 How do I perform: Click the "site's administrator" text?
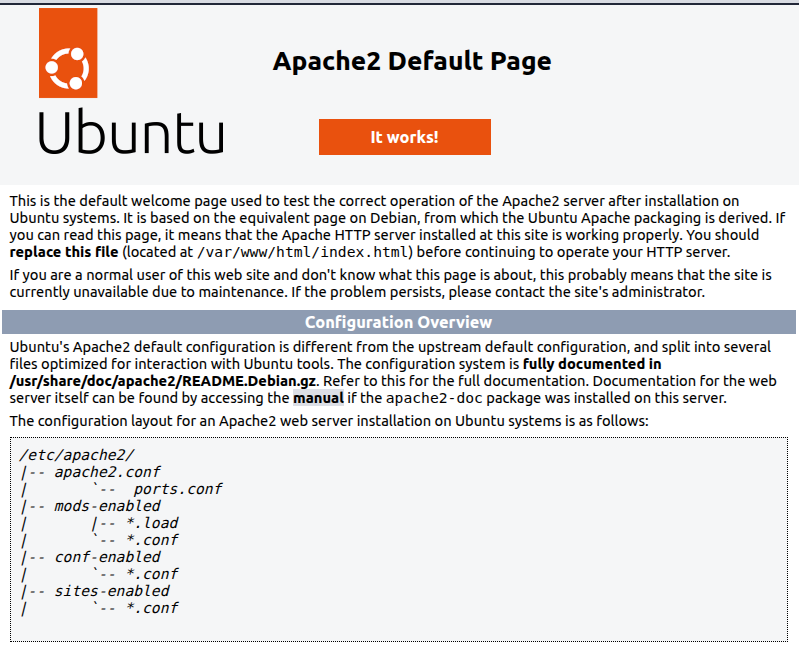click(648, 292)
